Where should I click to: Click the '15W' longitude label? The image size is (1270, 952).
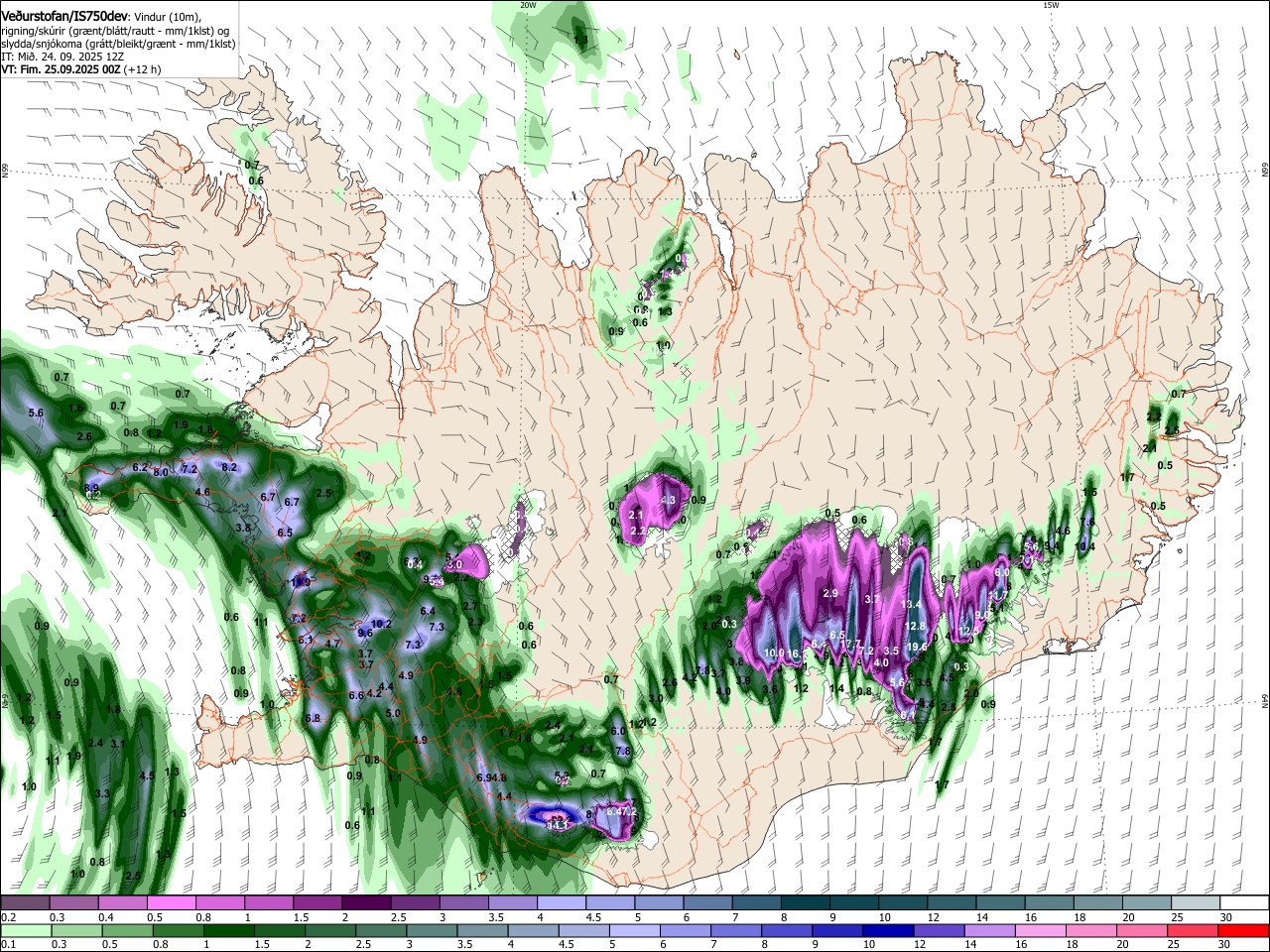(1051, 5)
